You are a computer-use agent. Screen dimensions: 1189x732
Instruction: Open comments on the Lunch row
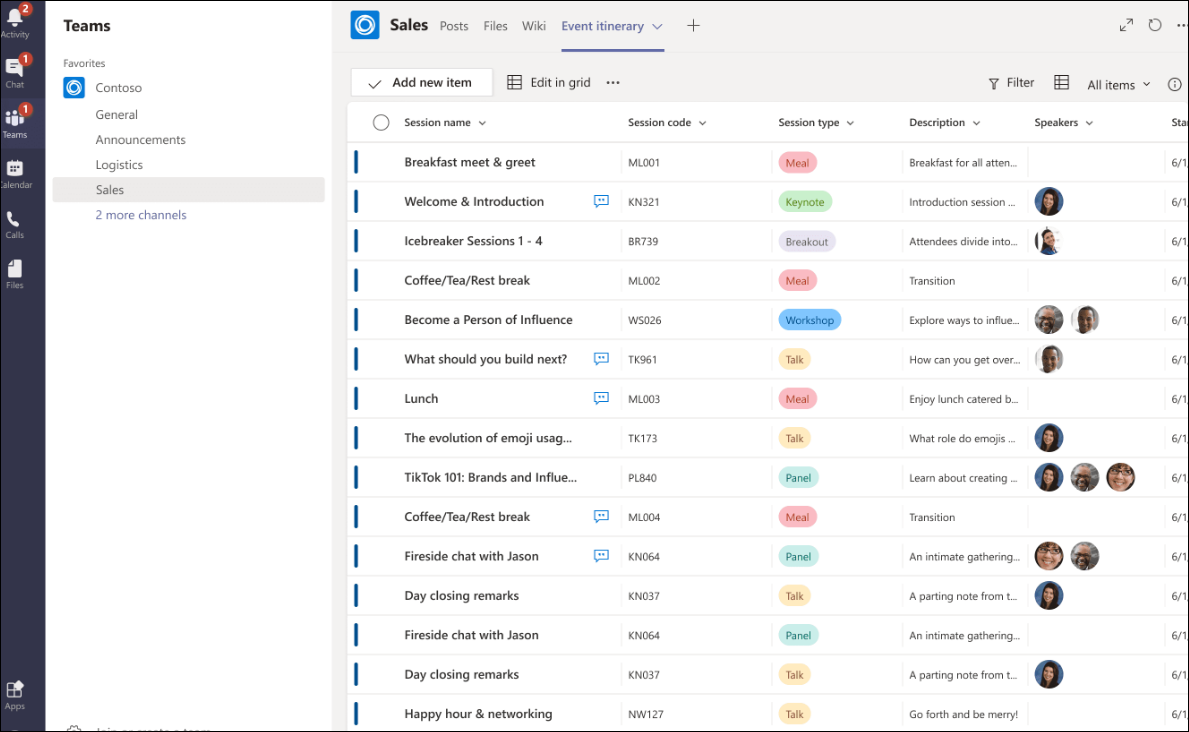point(601,398)
